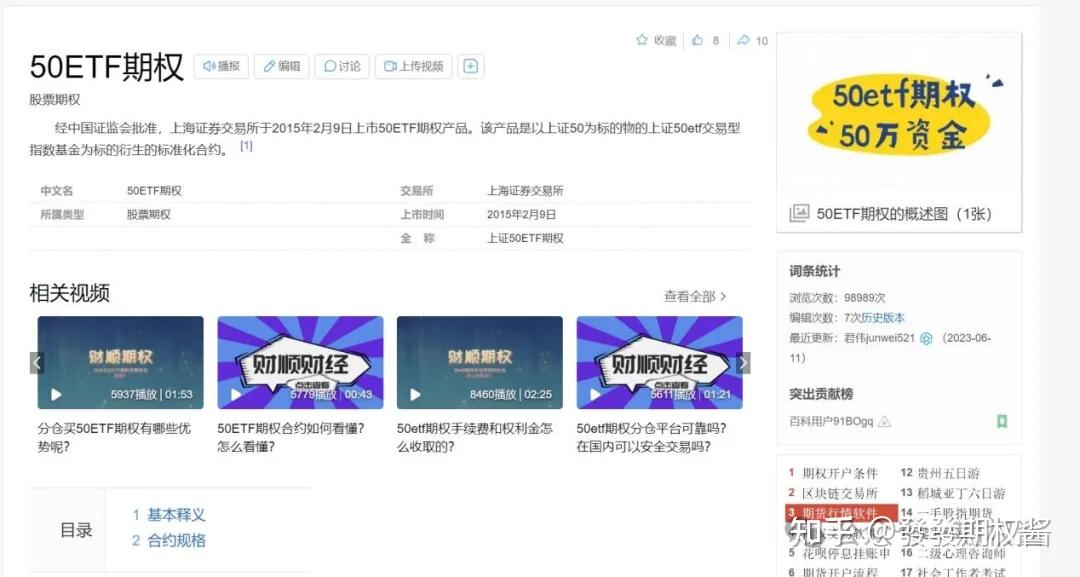Viewport: 1080px width, 577px height.
Task: Show previous videos with left carousel arrow
Action: click(x=37, y=362)
